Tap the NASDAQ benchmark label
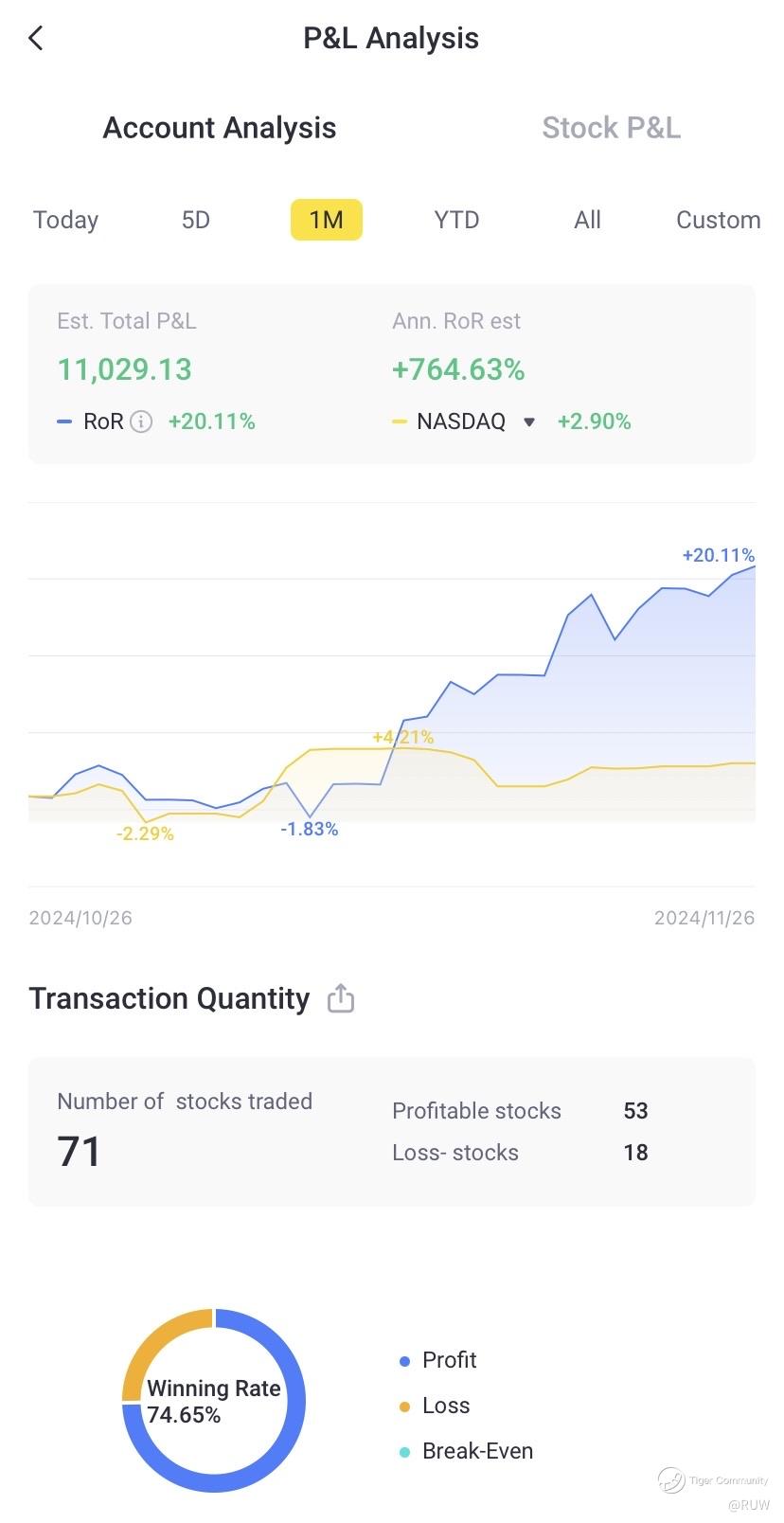 tap(461, 421)
